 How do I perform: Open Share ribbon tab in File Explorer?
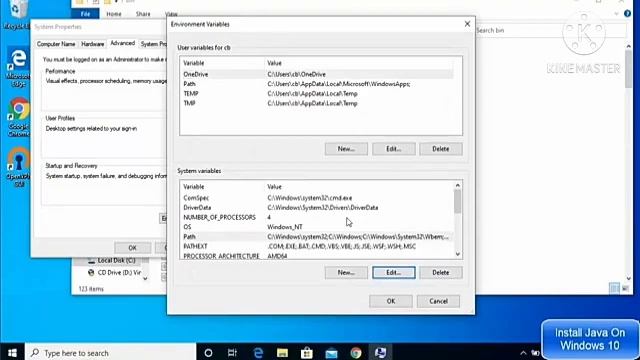pos(143,14)
